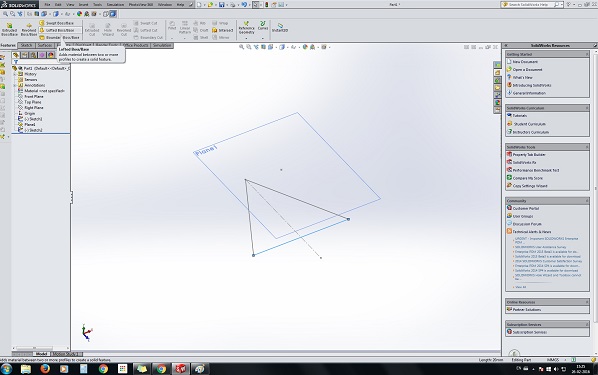The image size is (598, 375).
Task: Open the Discussion Forum link
Action: (x=527, y=224)
